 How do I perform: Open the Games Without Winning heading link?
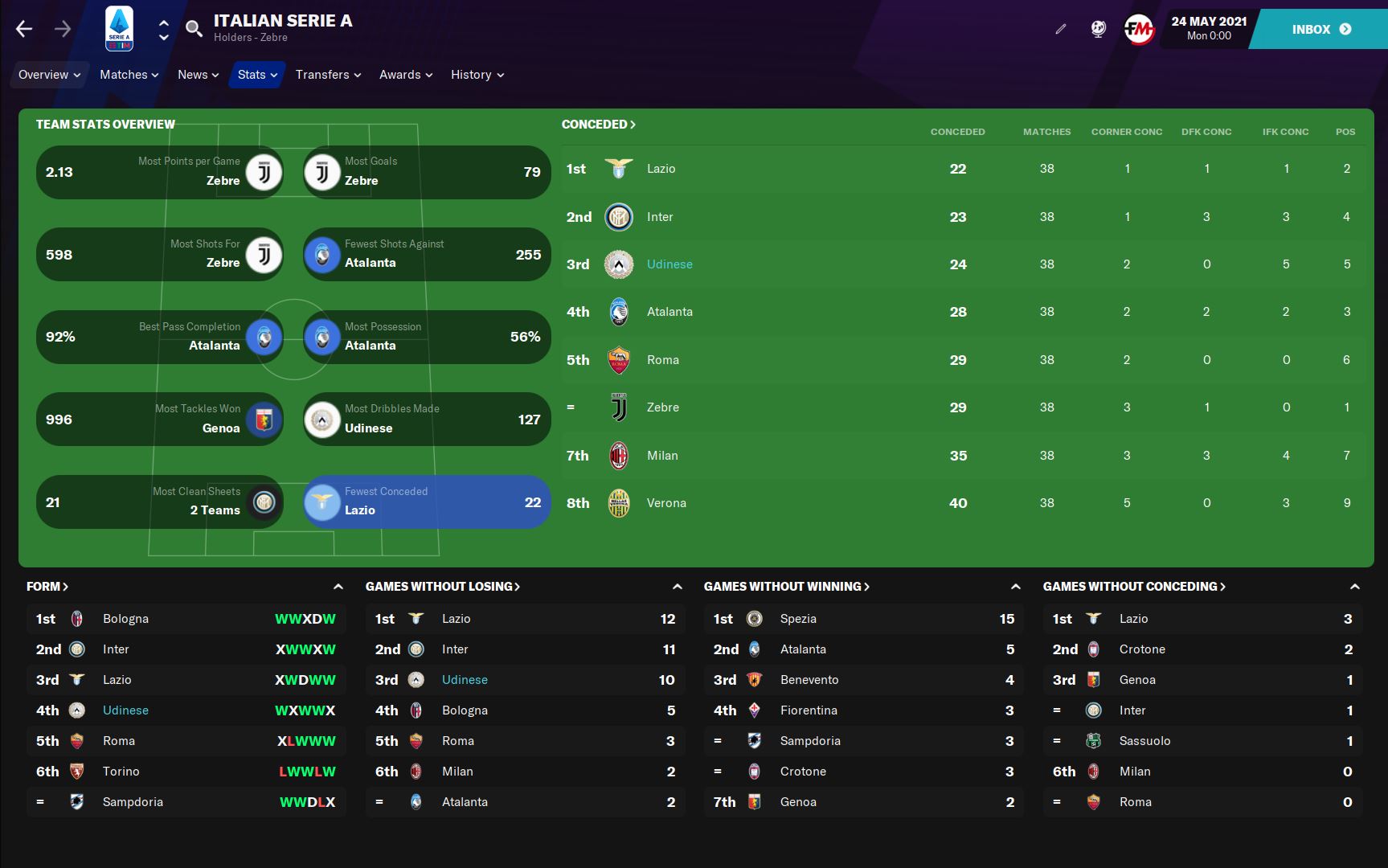click(786, 587)
